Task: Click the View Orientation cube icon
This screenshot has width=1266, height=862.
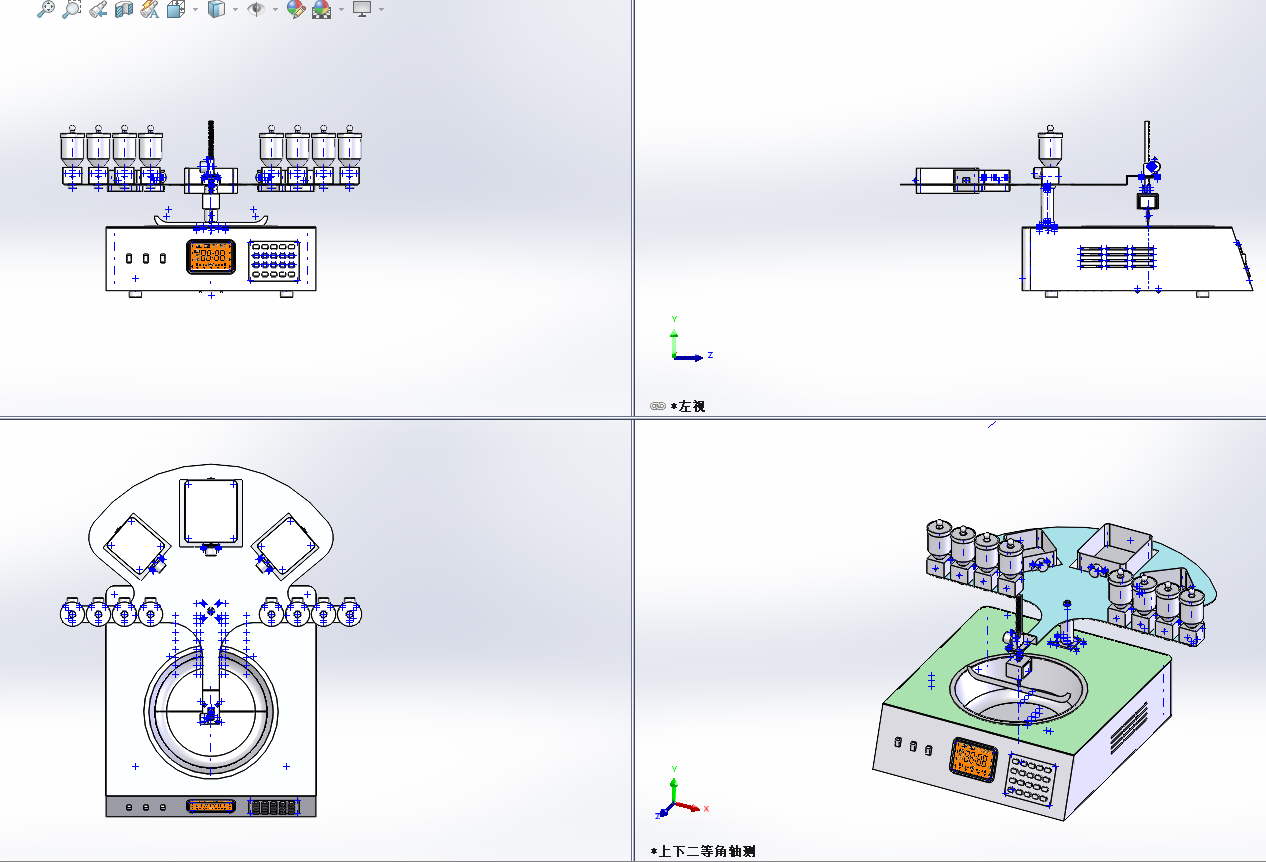Action: pos(176,10)
